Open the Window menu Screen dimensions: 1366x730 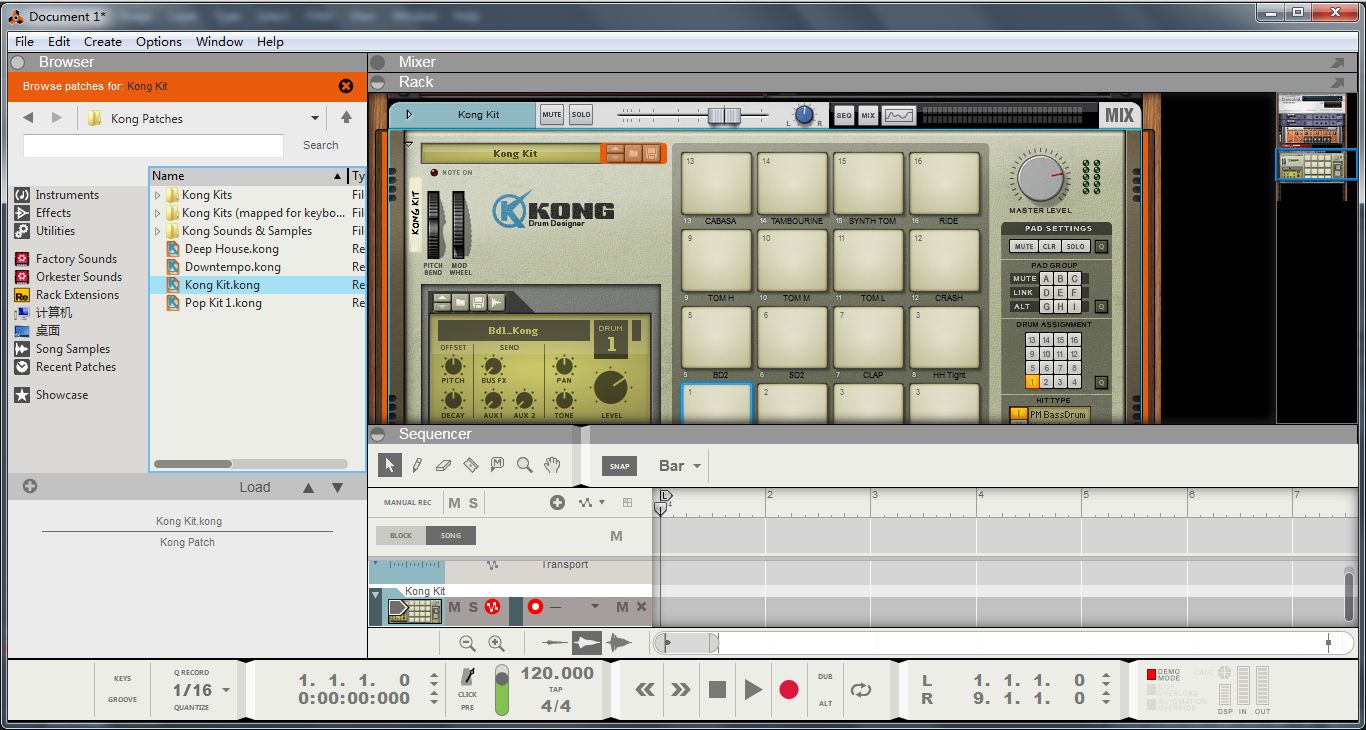pos(219,41)
